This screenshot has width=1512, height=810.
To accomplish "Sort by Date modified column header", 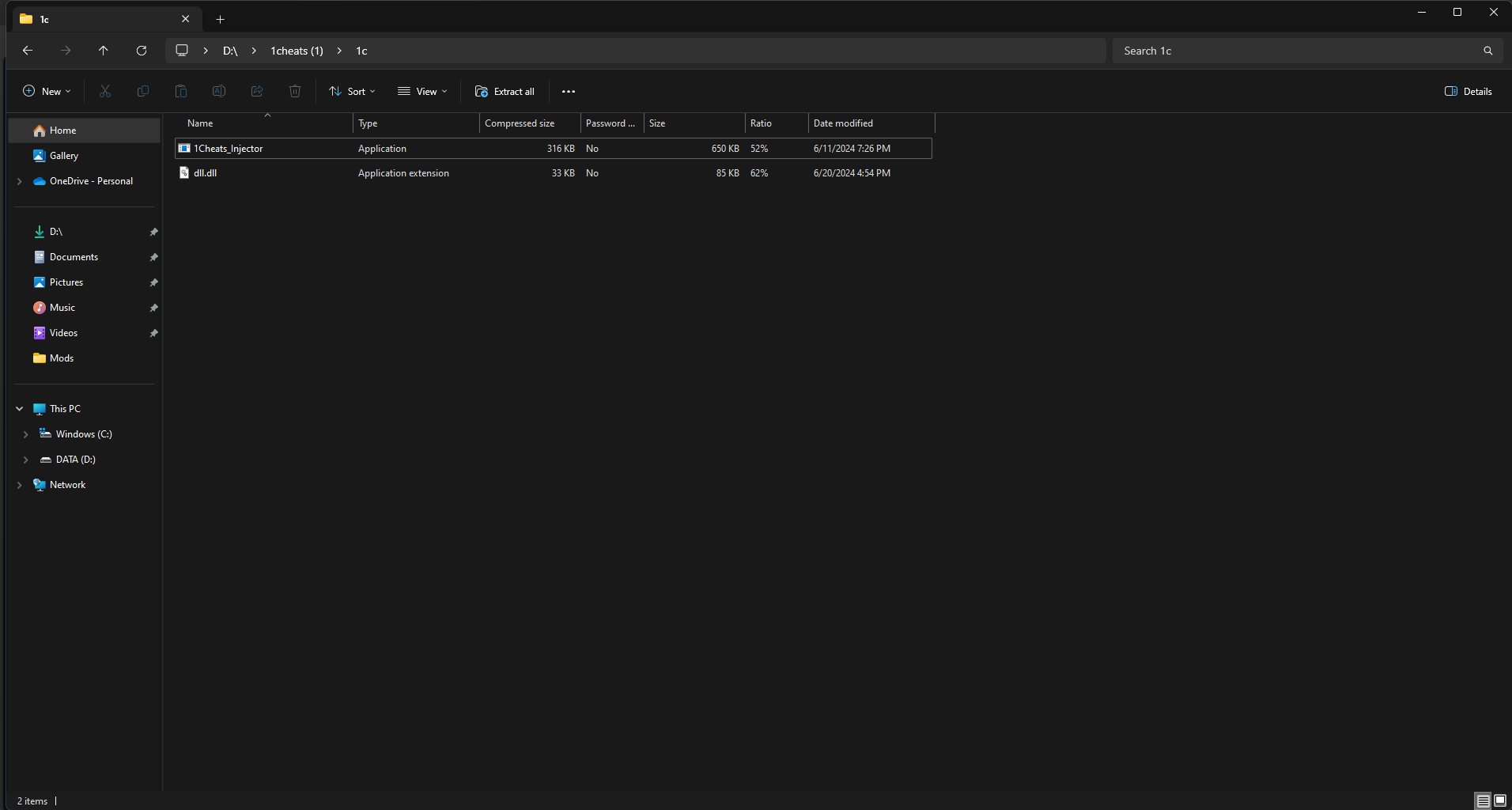I will point(843,123).
